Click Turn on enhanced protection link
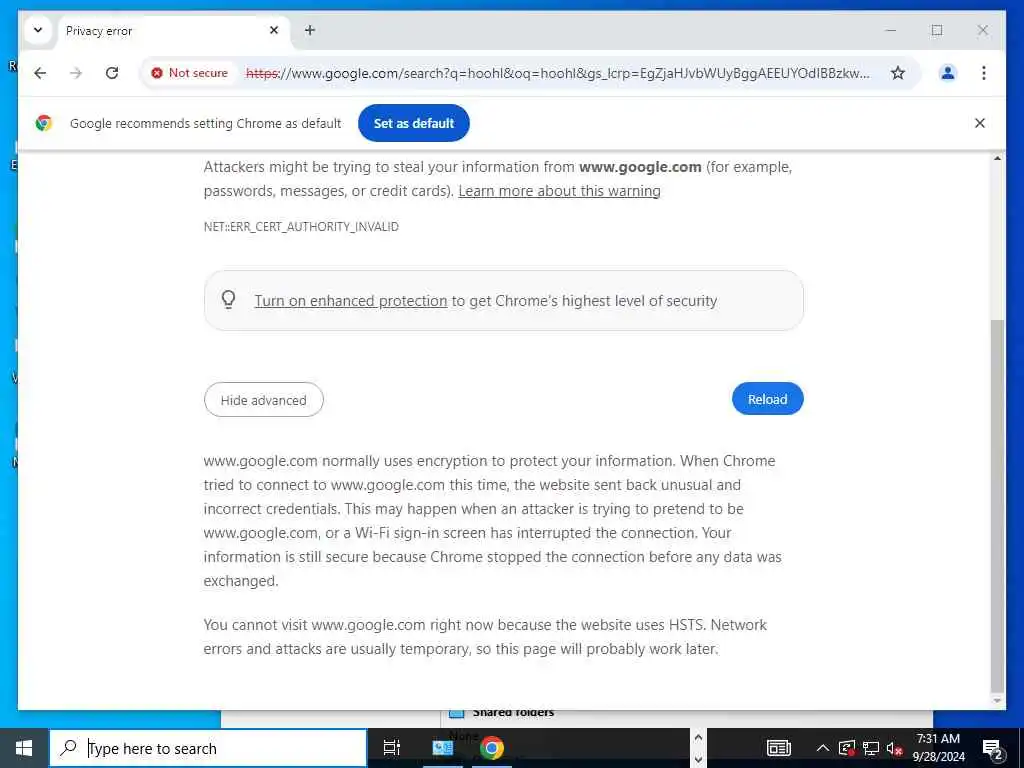 351,301
